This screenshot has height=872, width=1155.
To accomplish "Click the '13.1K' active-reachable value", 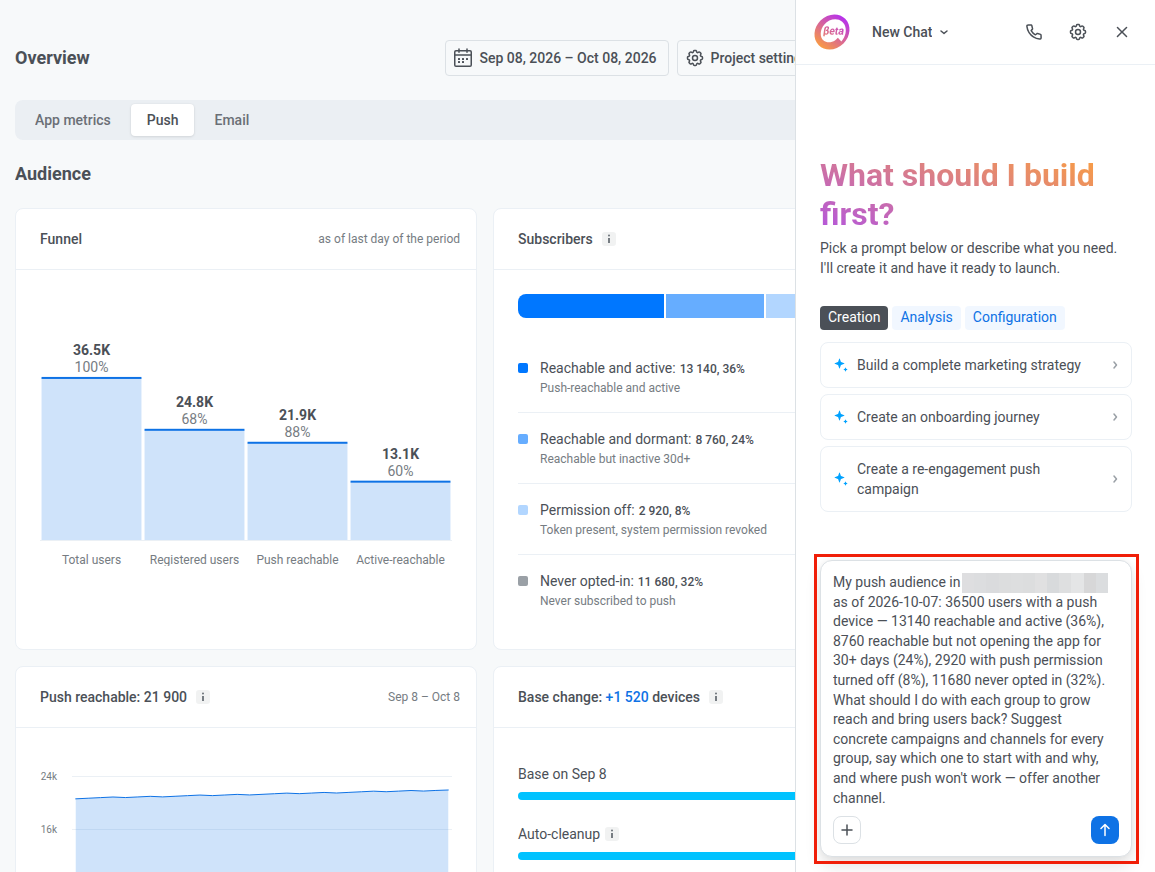I will (x=401, y=454).
